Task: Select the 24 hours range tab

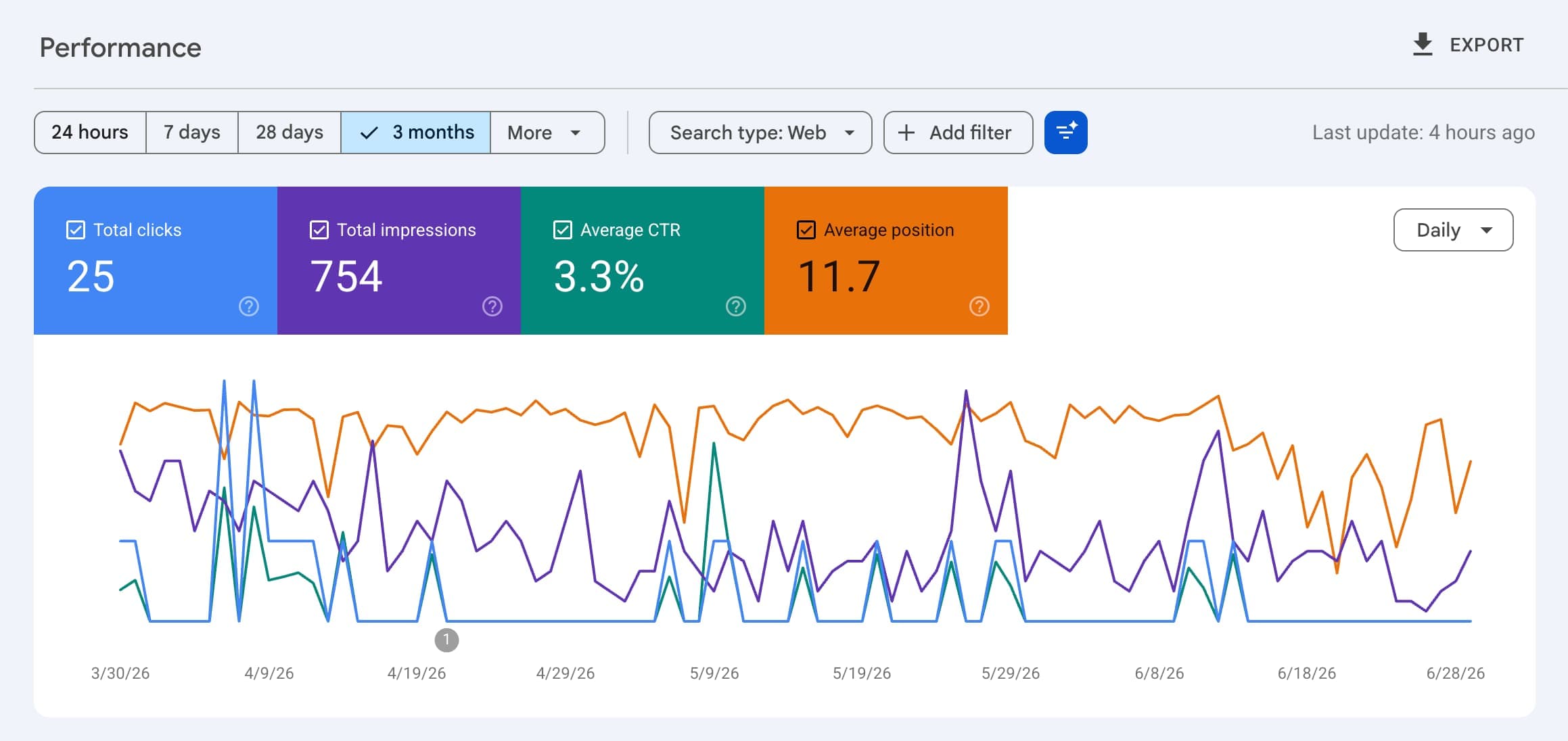Action: point(90,133)
